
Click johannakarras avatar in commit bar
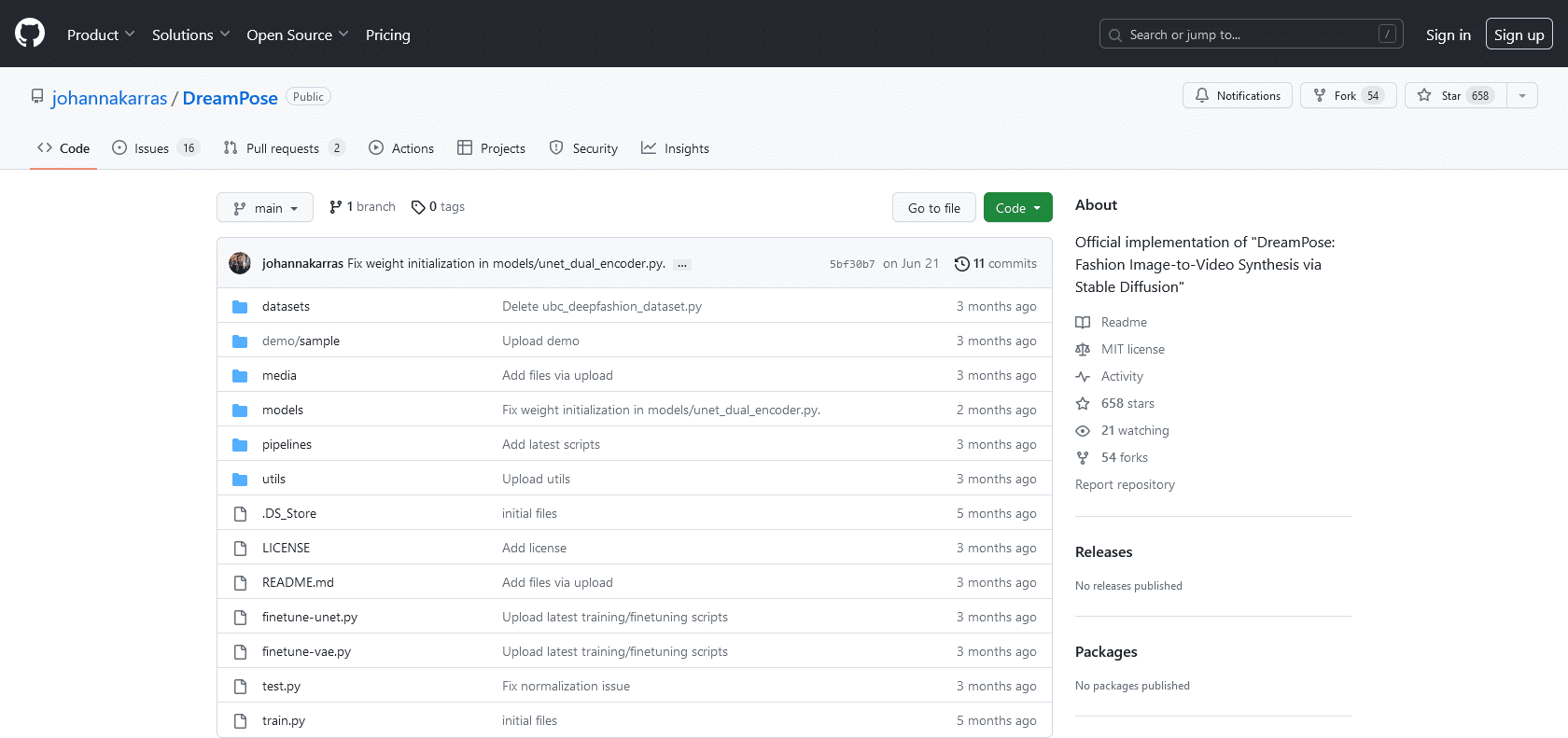pos(240,263)
